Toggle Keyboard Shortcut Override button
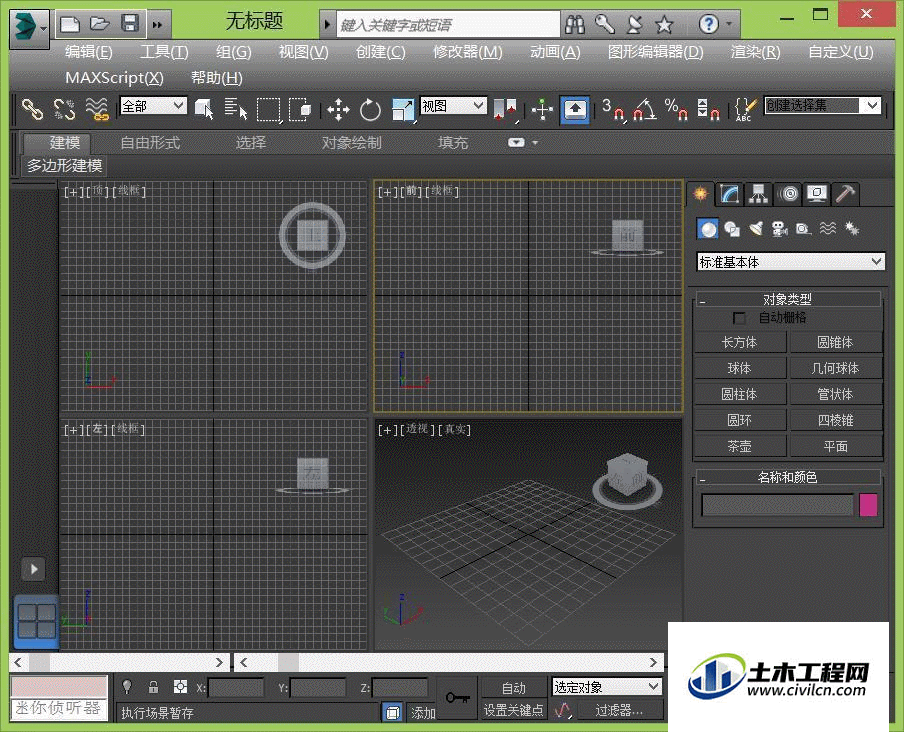The image size is (904, 732). tap(575, 110)
